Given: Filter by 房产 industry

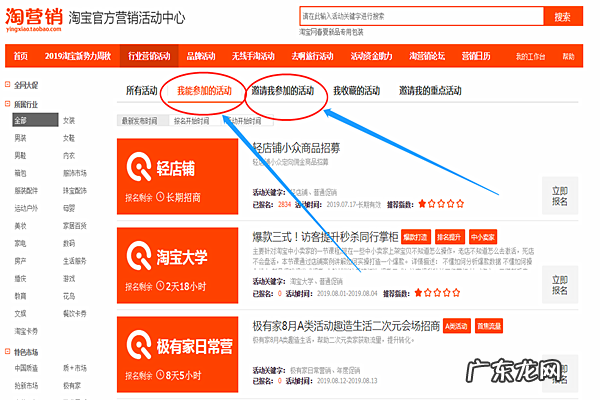Looking at the screenshot, I should 20,261.
